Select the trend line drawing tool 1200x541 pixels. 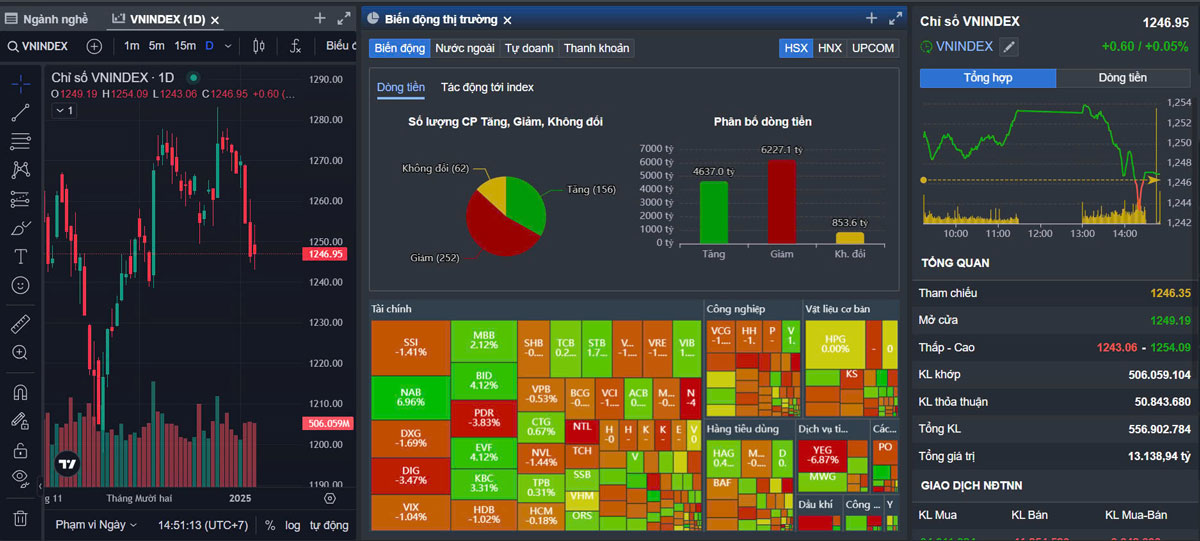coord(20,113)
